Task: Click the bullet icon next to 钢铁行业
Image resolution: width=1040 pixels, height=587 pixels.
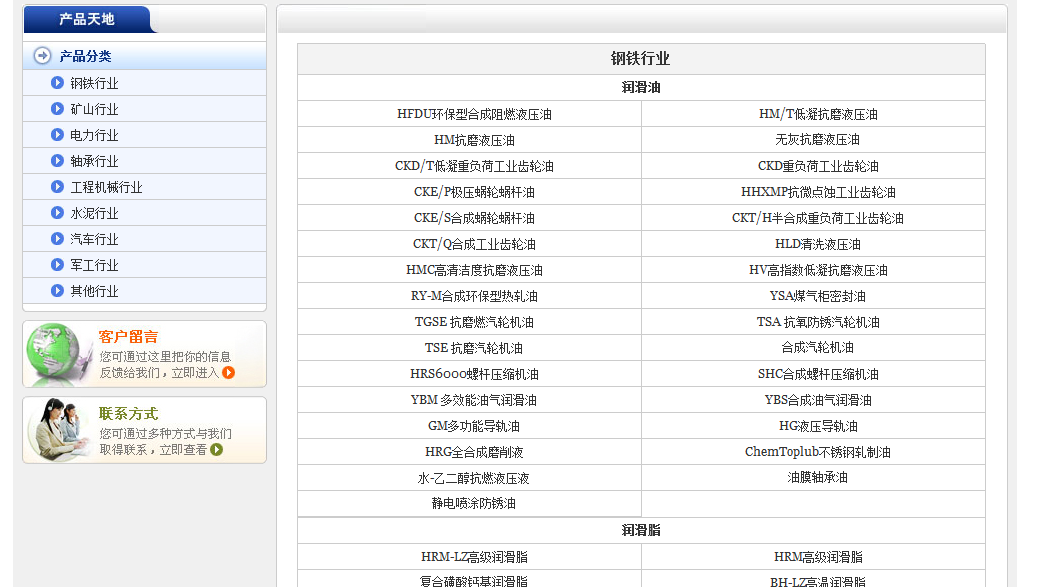Action: click(57, 83)
